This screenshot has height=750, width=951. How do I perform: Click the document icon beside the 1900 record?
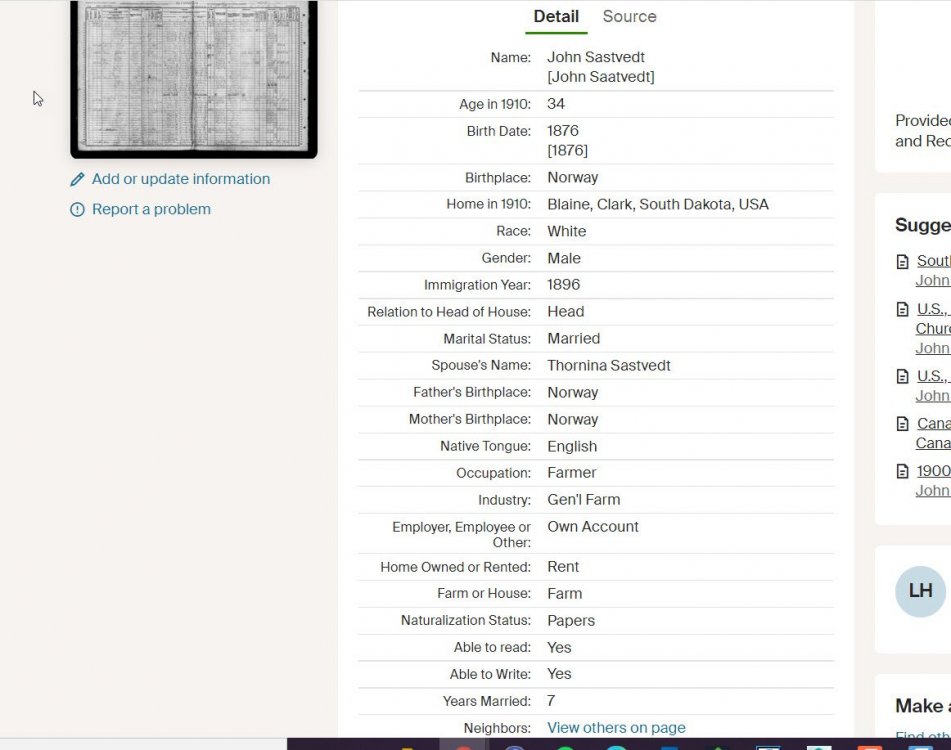click(x=903, y=472)
